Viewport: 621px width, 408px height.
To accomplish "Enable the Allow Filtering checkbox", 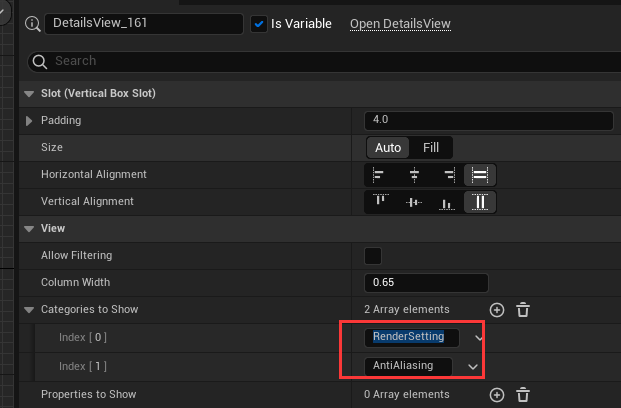I will [x=373, y=256].
